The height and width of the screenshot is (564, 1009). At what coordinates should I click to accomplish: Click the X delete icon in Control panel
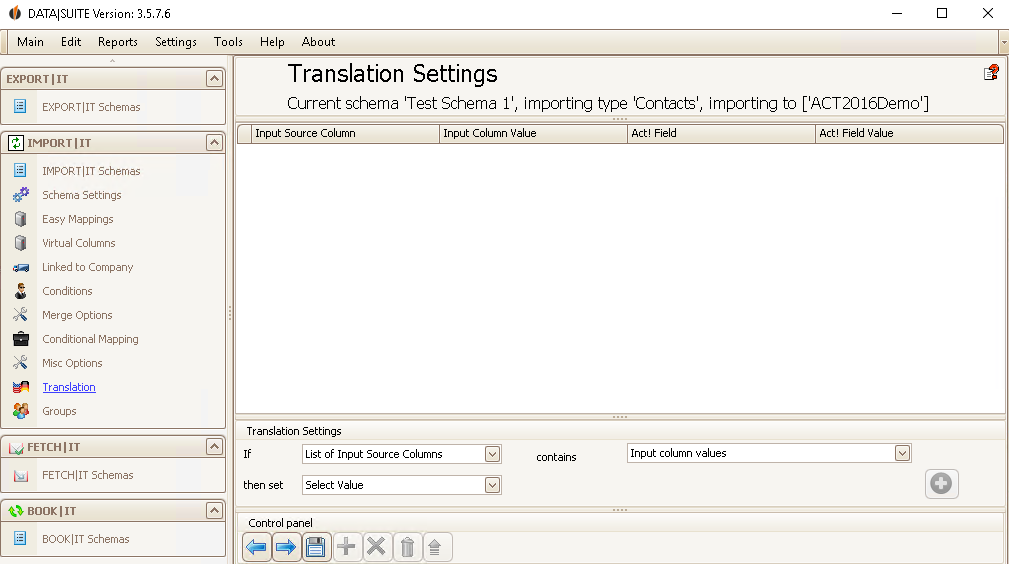(x=376, y=547)
